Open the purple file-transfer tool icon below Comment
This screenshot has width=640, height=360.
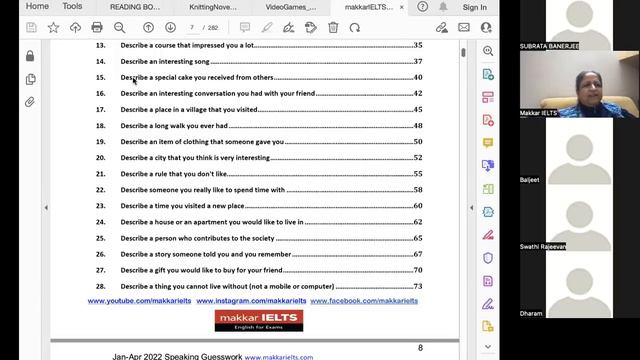click(x=488, y=166)
